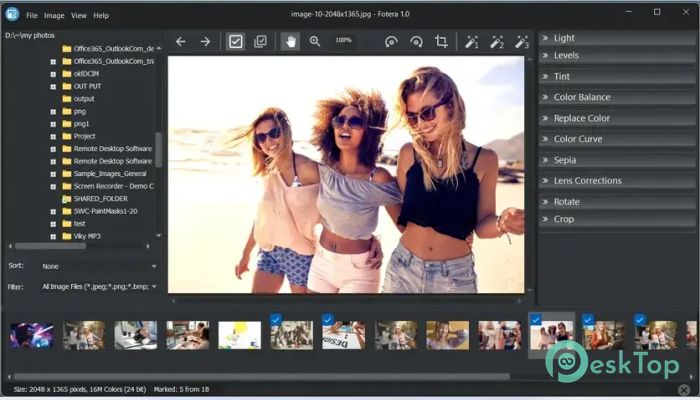Viewport: 700px width, 400px height.
Task: Open the Image menu
Action: pos(54,15)
